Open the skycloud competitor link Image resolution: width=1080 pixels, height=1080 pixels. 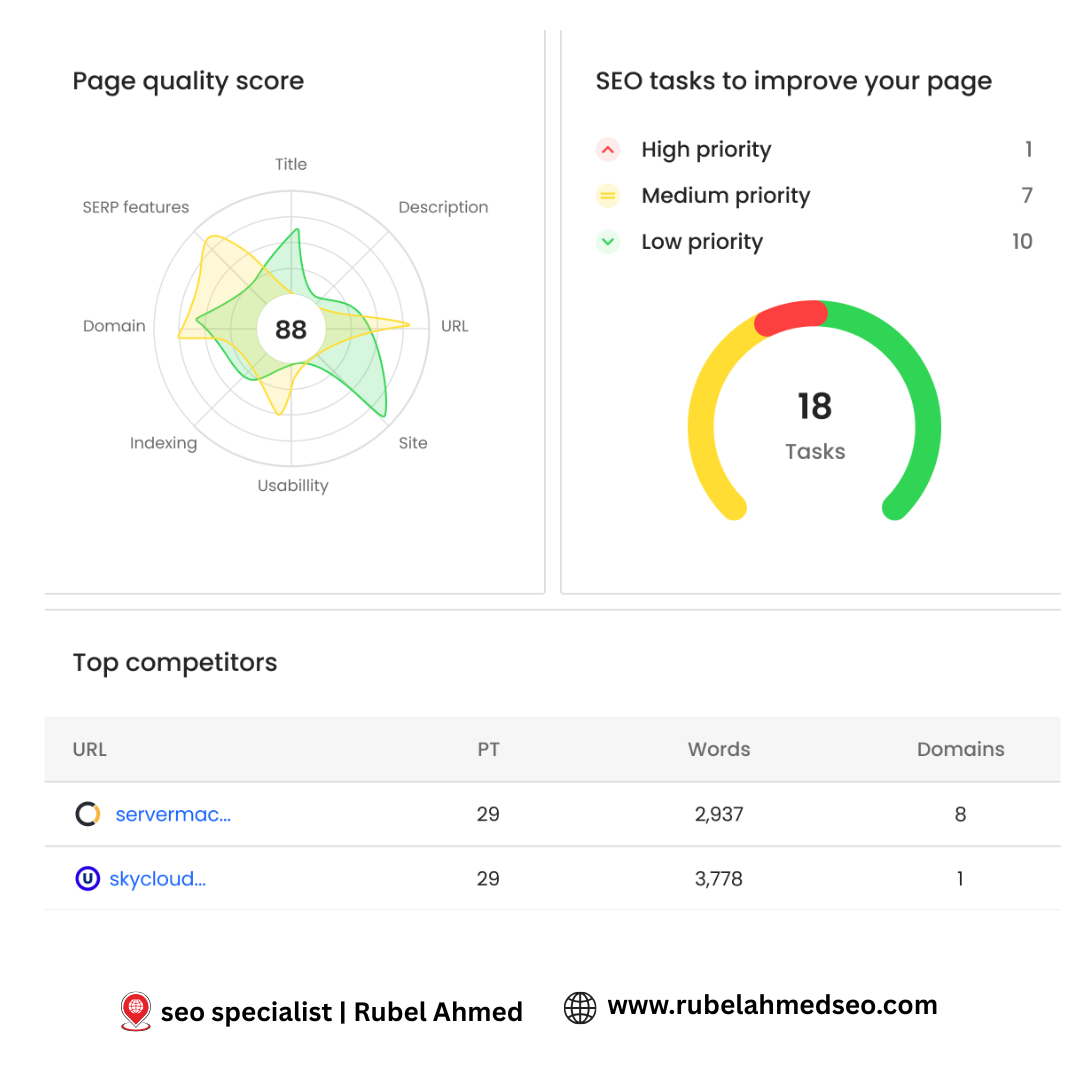click(x=158, y=879)
